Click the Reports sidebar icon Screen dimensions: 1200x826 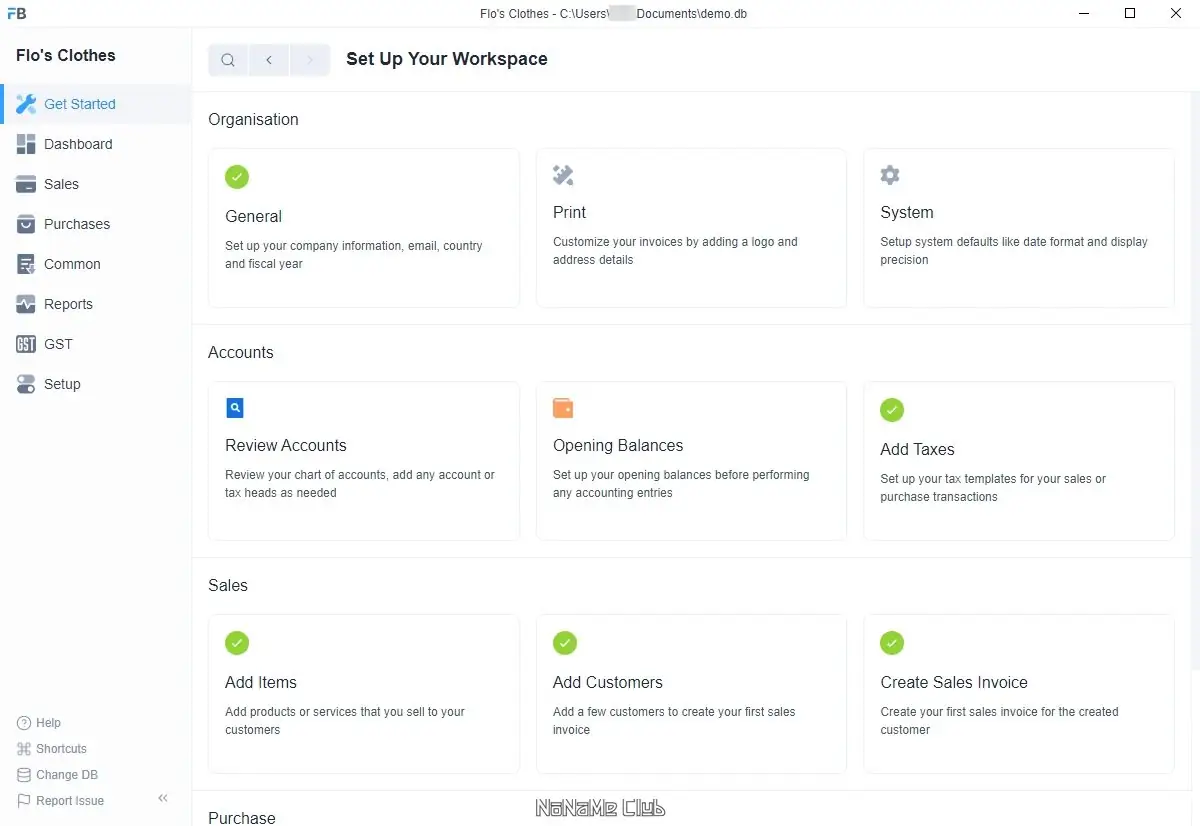click(x=26, y=304)
